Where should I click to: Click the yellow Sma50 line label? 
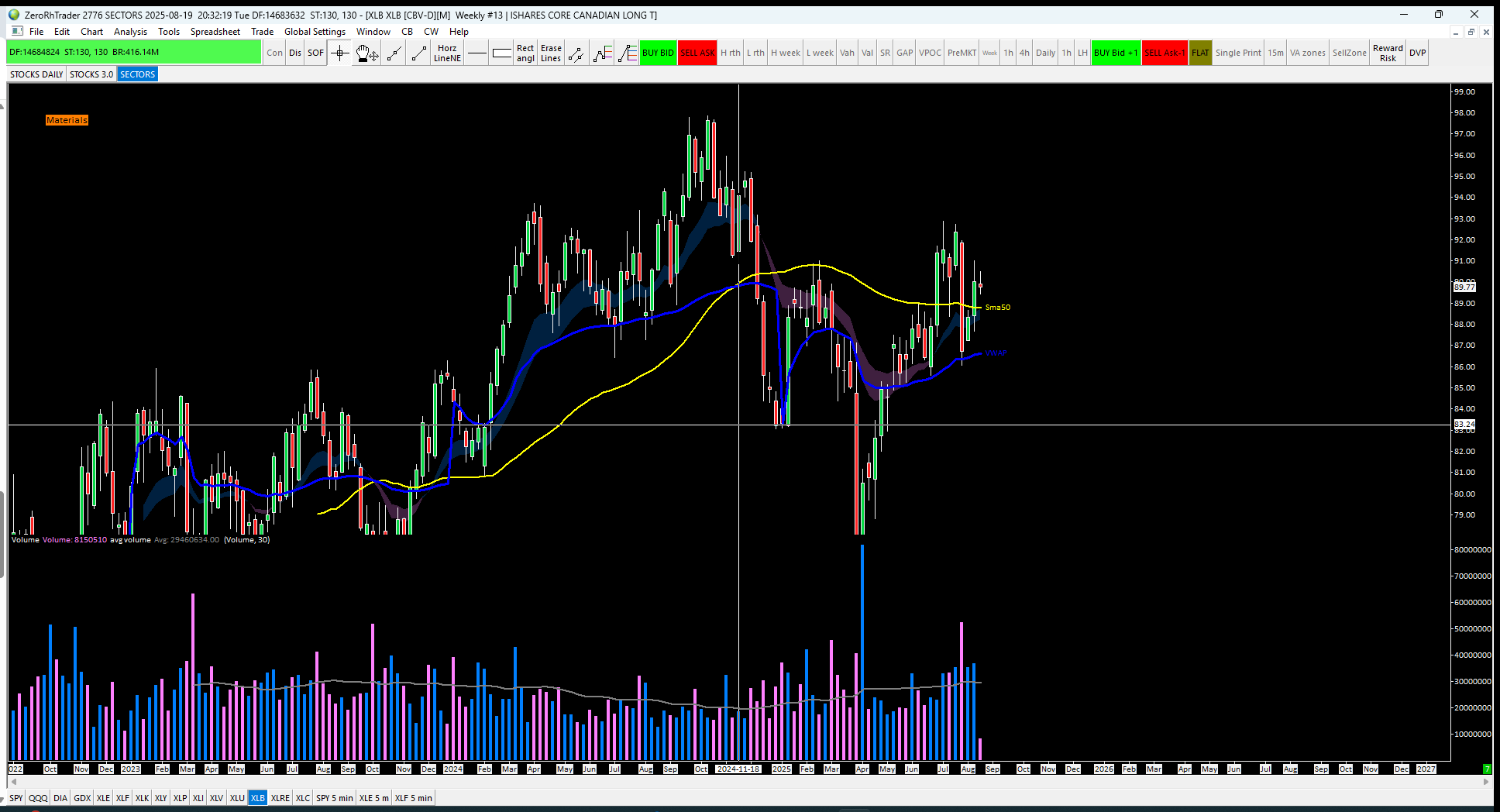pos(998,308)
